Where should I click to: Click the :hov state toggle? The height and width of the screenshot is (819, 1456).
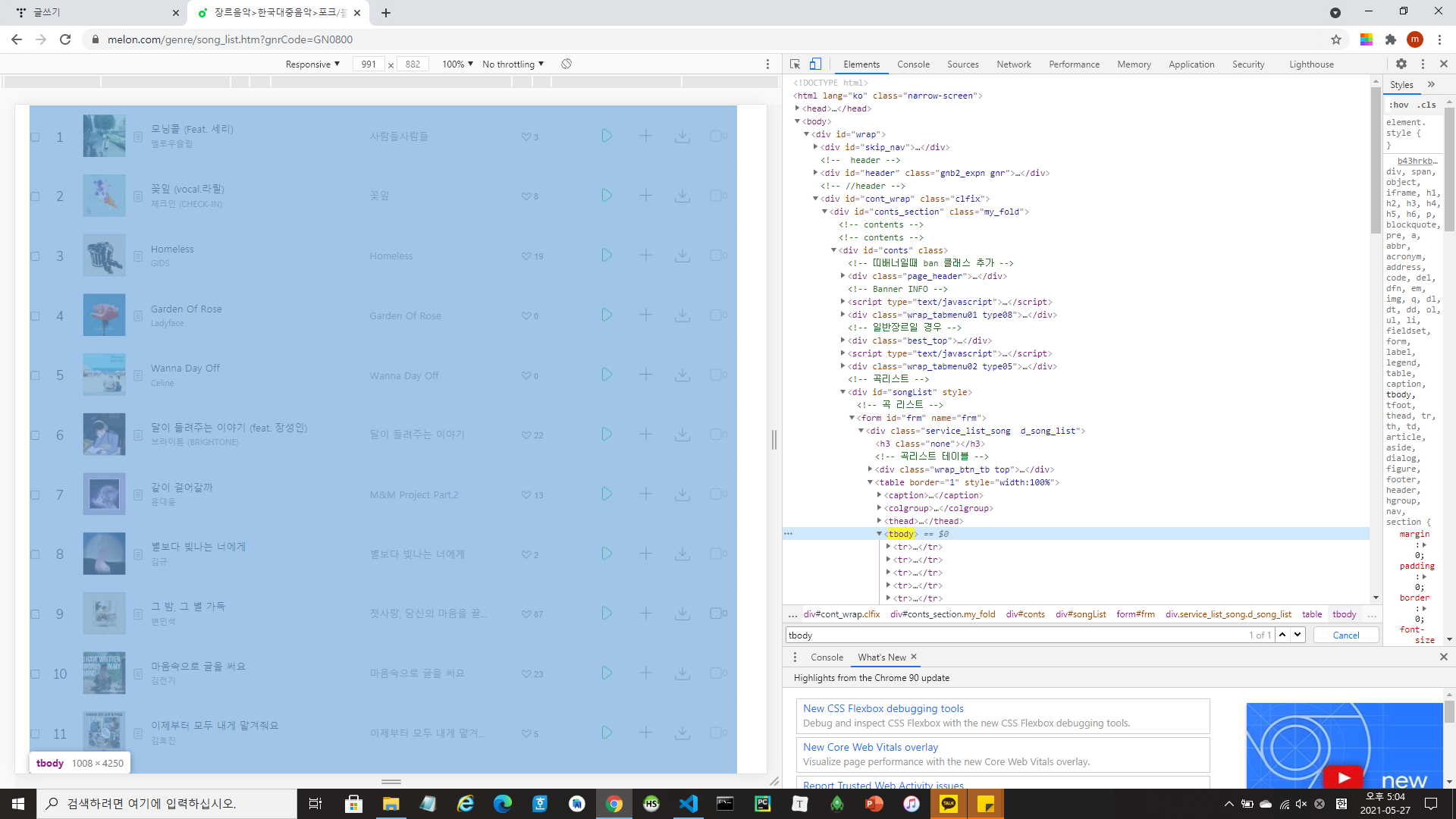(x=1399, y=105)
